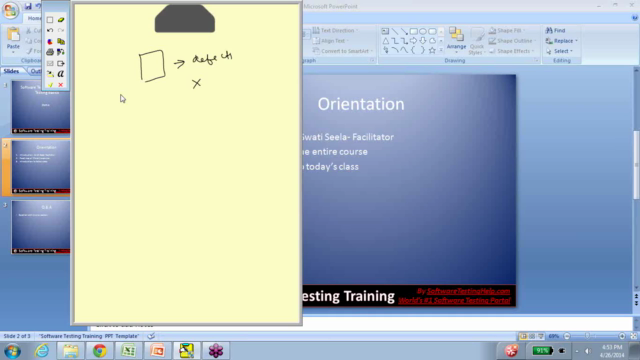Click the Paste button

[13, 37]
